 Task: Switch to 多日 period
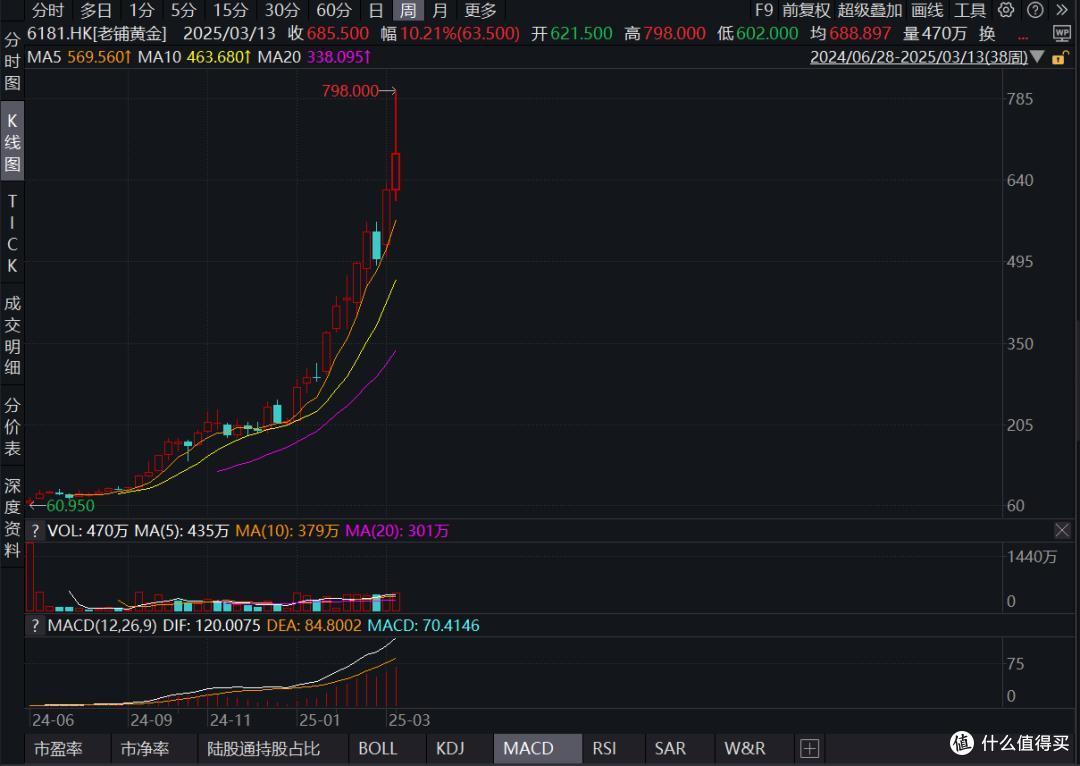coord(96,10)
